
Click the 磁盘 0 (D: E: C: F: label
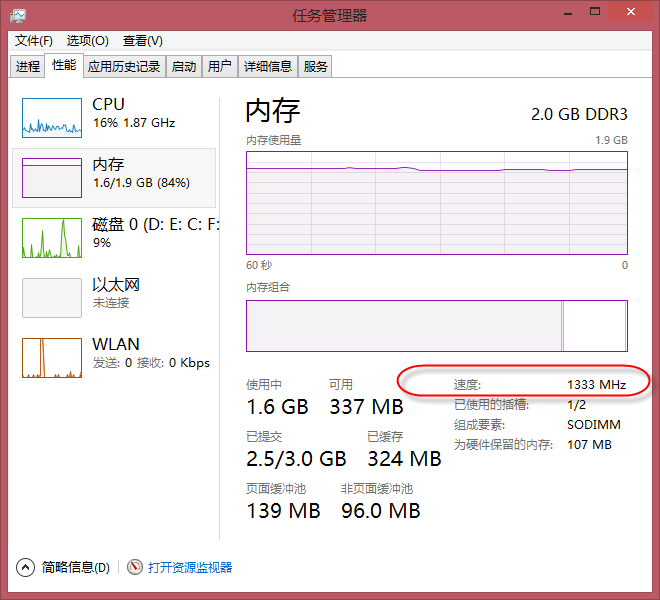coord(156,224)
